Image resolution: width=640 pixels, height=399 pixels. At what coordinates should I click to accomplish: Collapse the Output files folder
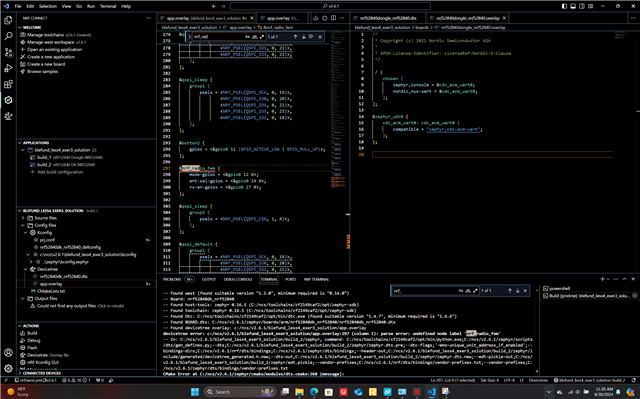coord(23,299)
